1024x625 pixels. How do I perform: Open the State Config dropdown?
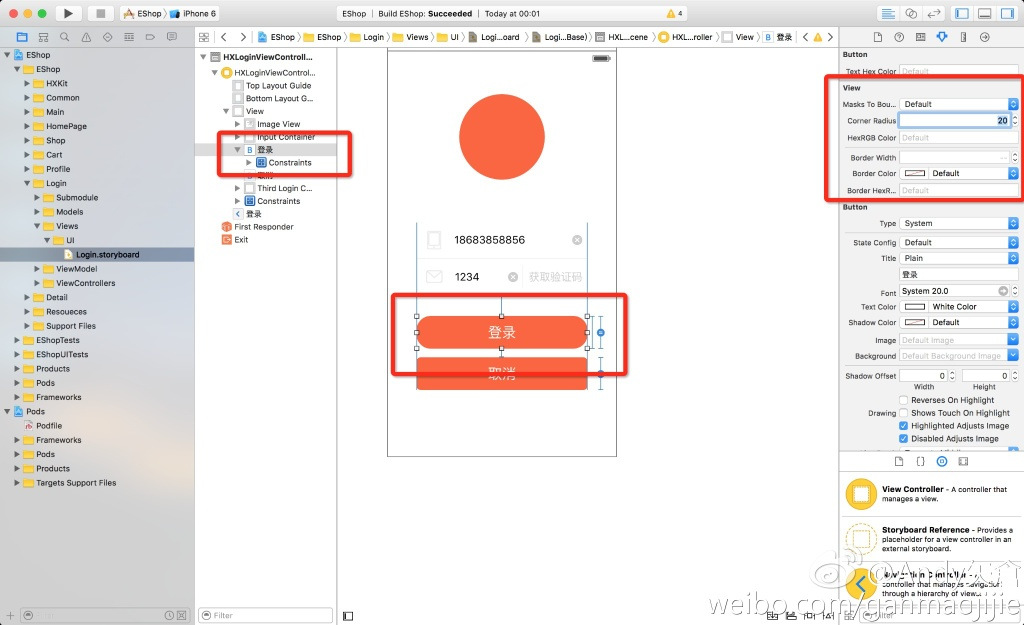coord(959,242)
